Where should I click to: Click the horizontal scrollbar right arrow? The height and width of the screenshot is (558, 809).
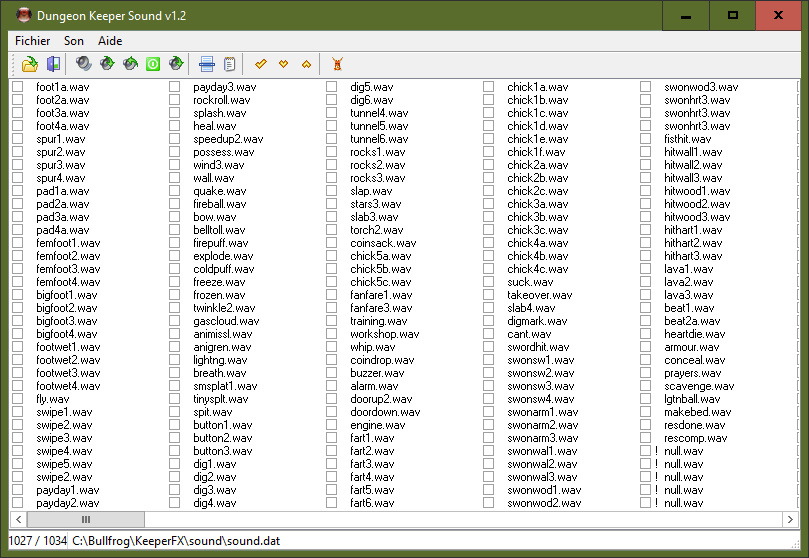790,519
